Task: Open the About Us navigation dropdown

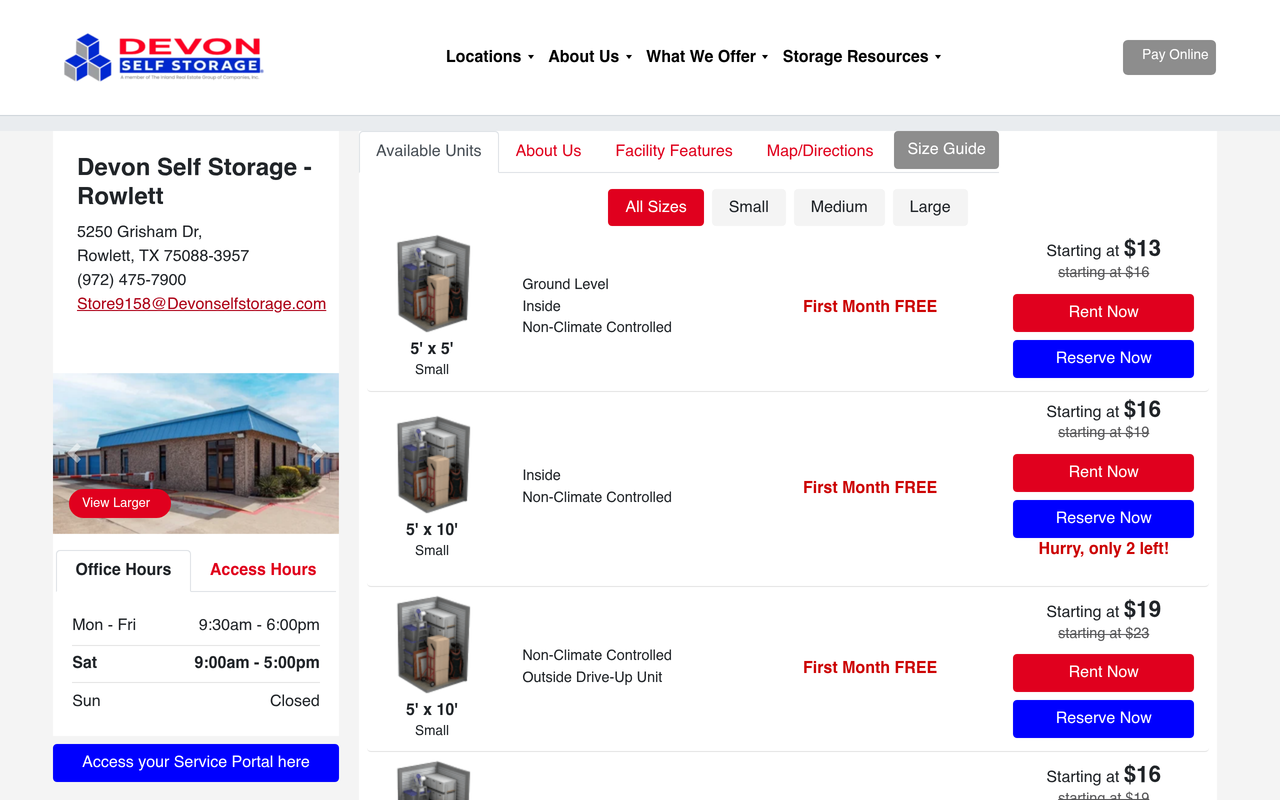Action: pos(590,57)
